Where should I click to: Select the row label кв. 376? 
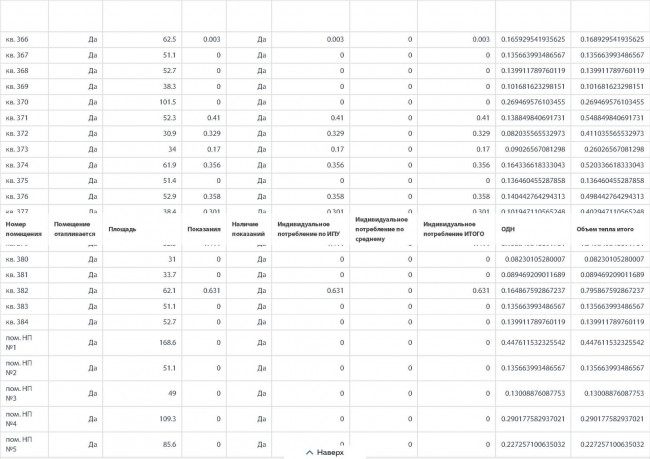coord(17,197)
